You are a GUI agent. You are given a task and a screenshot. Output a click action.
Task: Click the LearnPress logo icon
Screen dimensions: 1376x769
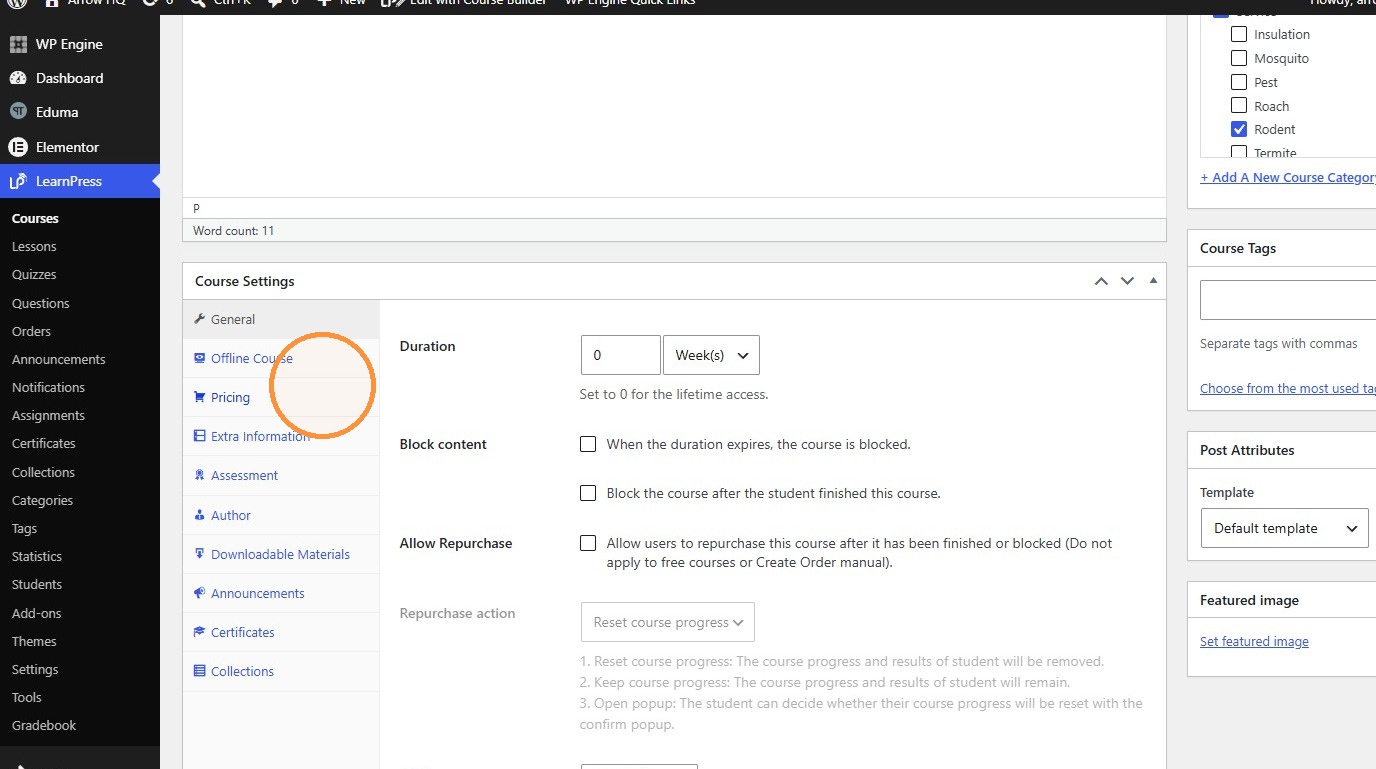pos(18,181)
